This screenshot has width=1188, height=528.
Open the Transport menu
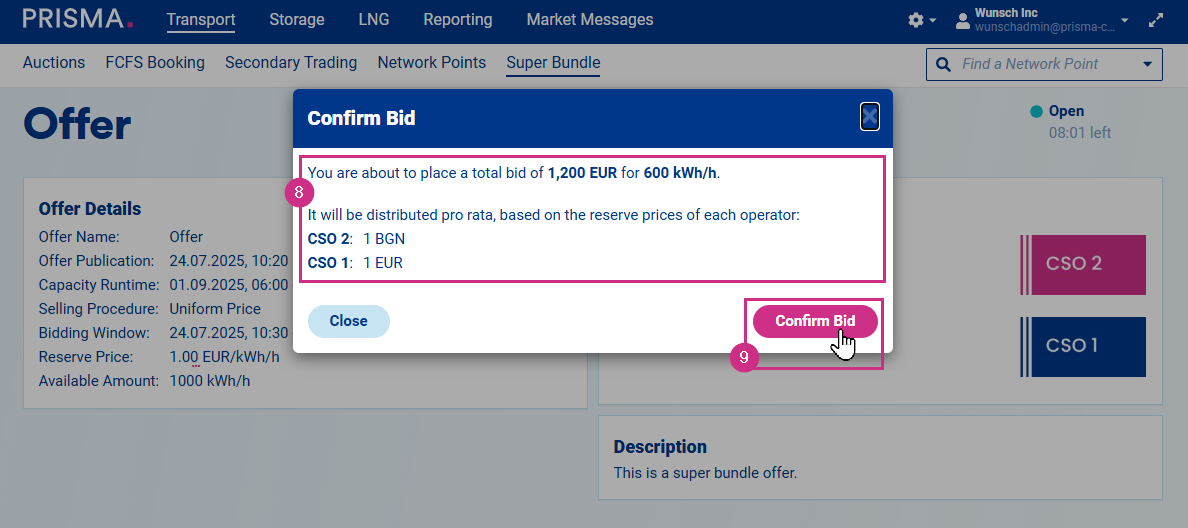click(201, 20)
